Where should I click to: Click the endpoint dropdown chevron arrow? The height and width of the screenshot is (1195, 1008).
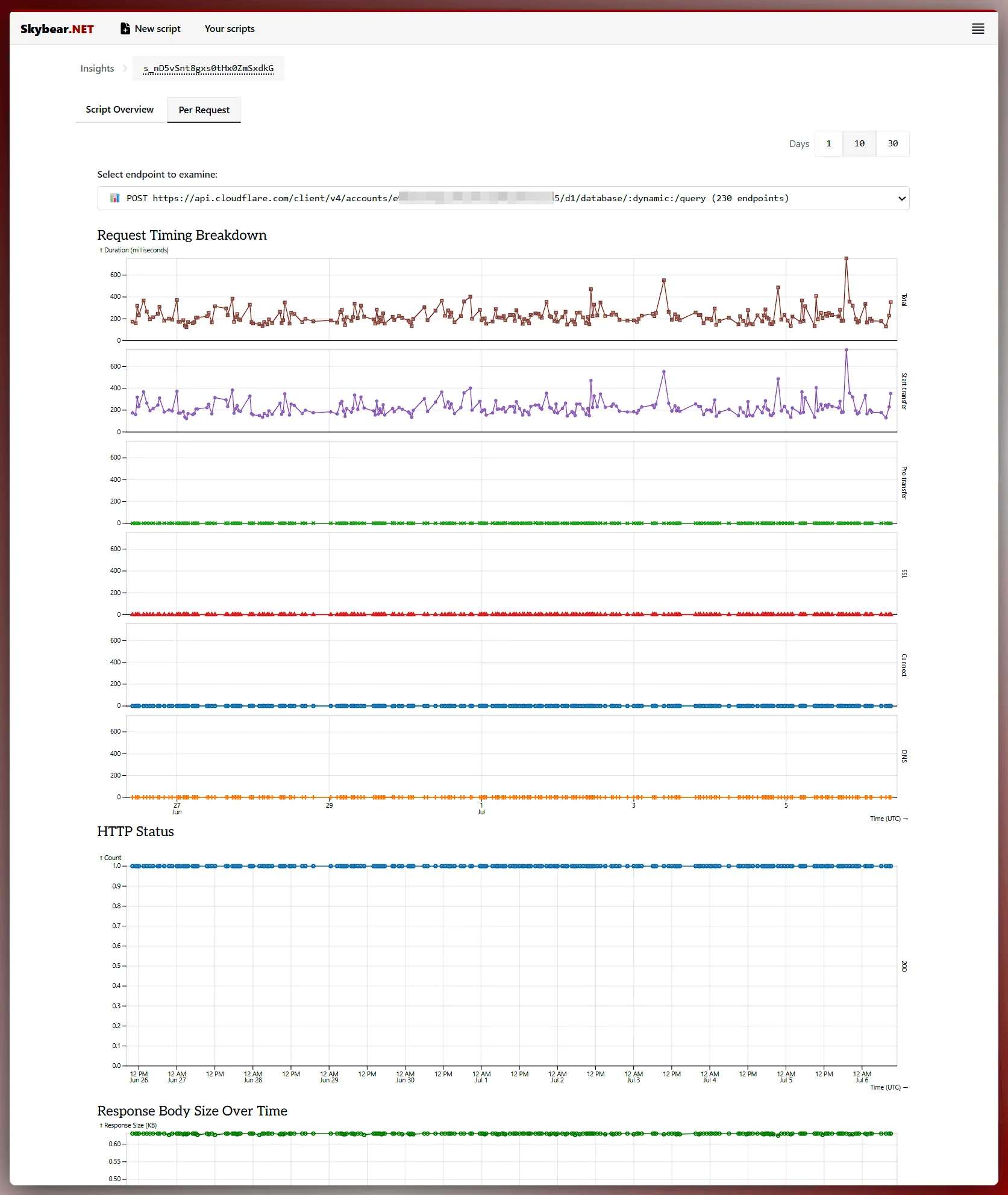coord(901,198)
